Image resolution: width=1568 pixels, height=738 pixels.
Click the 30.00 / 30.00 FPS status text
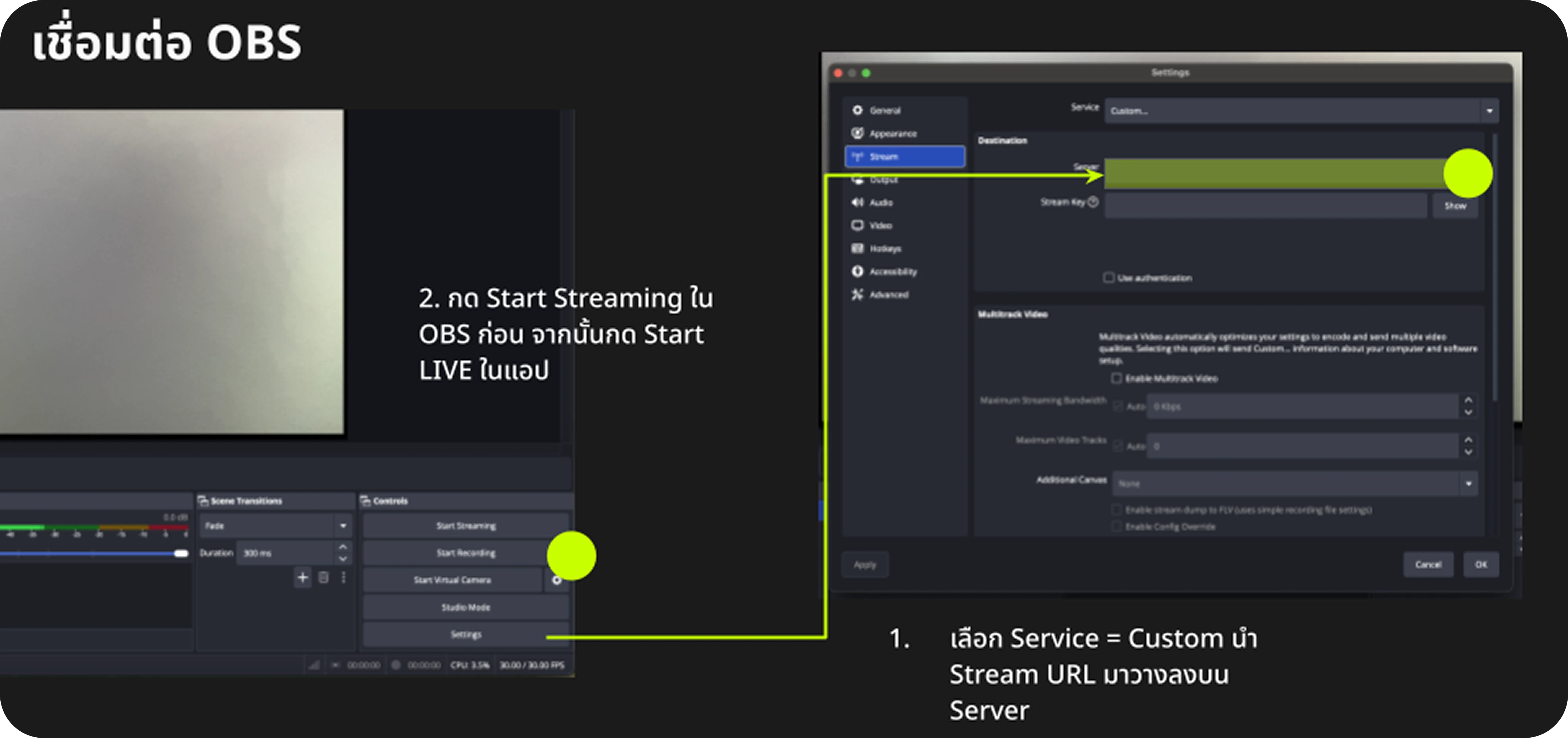(x=532, y=665)
